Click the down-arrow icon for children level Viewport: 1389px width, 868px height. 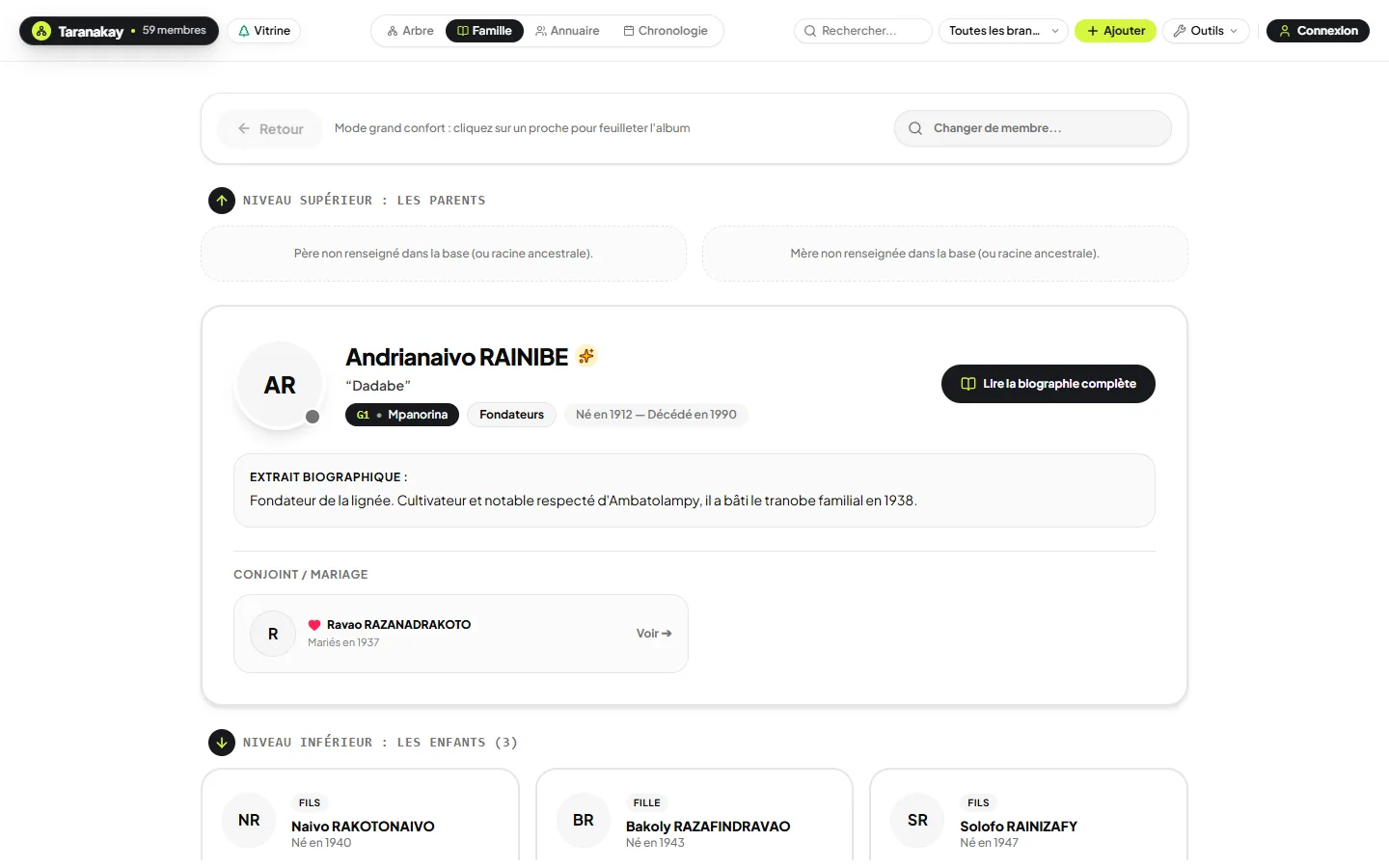(x=222, y=743)
